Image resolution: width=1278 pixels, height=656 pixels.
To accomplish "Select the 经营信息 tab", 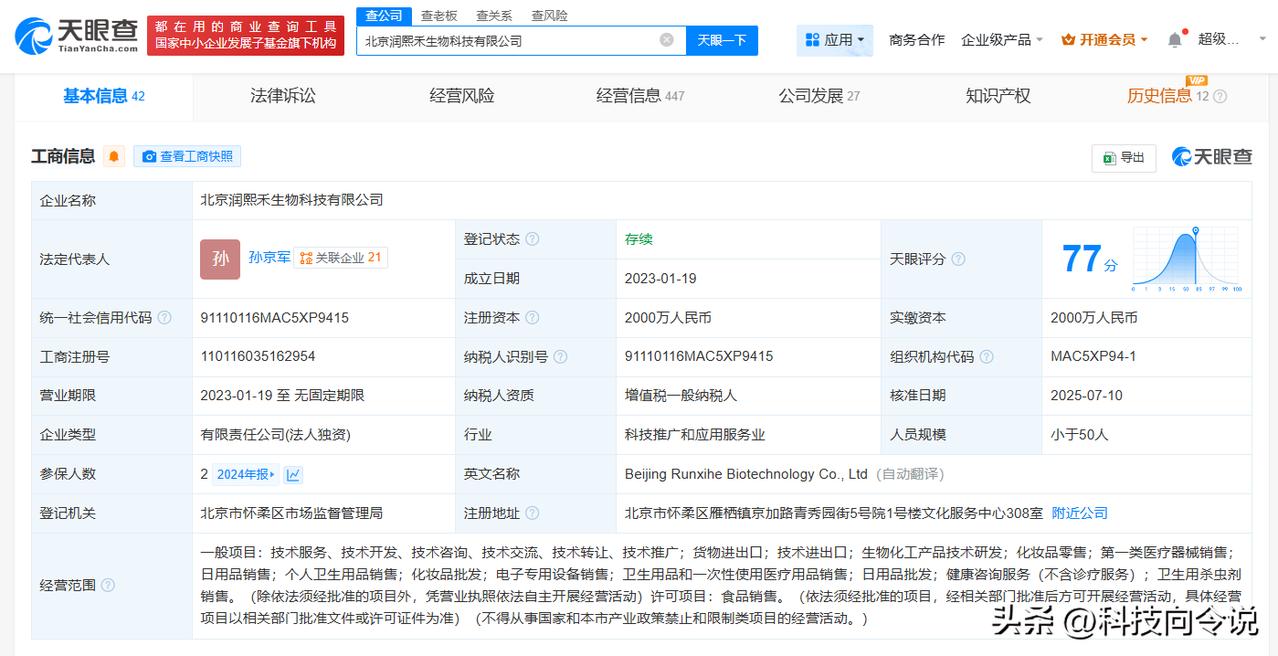I will [x=640, y=96].
